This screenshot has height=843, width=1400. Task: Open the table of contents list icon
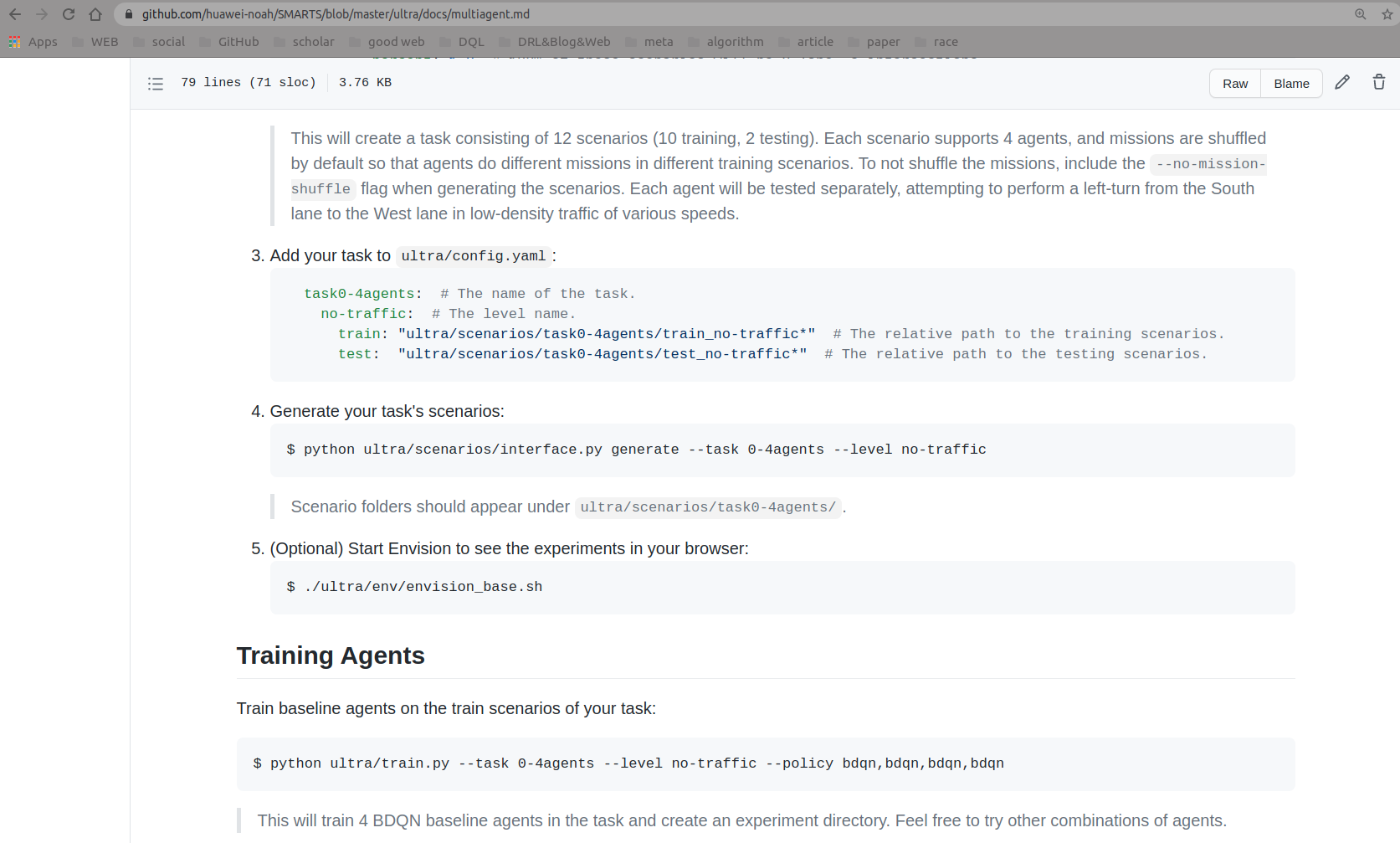click(156, 83)
